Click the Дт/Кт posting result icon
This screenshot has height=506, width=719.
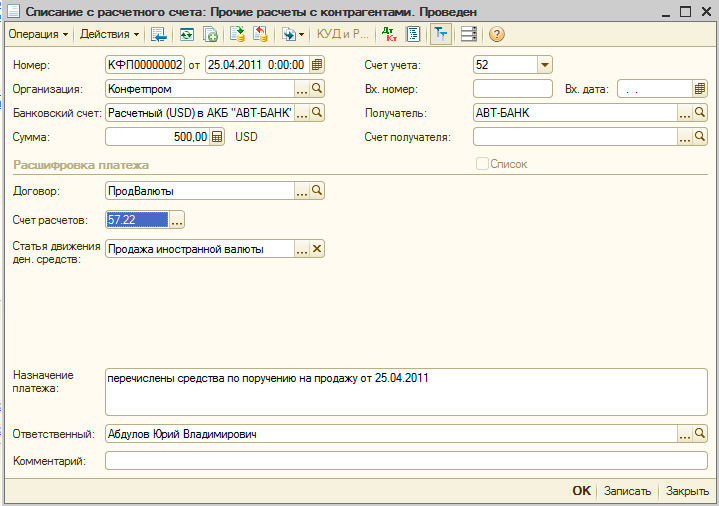point(390,35)
